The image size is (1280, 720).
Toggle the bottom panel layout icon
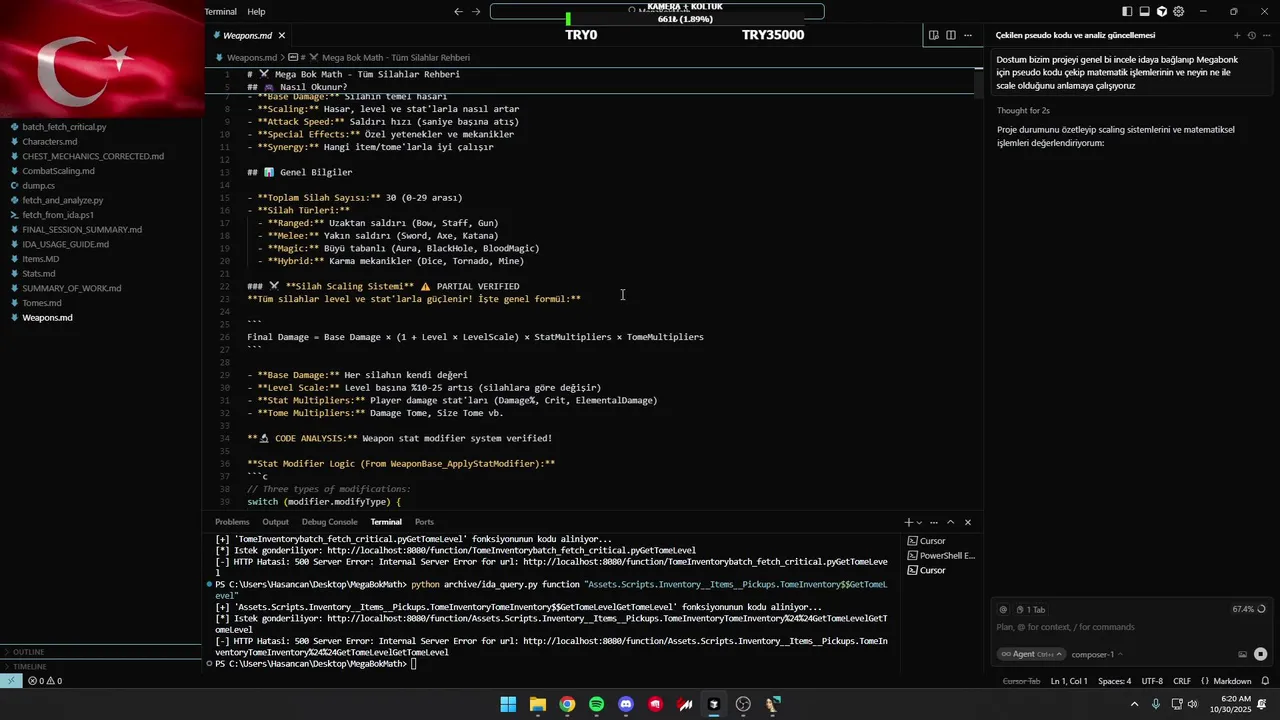click(x=1145, y=12)
